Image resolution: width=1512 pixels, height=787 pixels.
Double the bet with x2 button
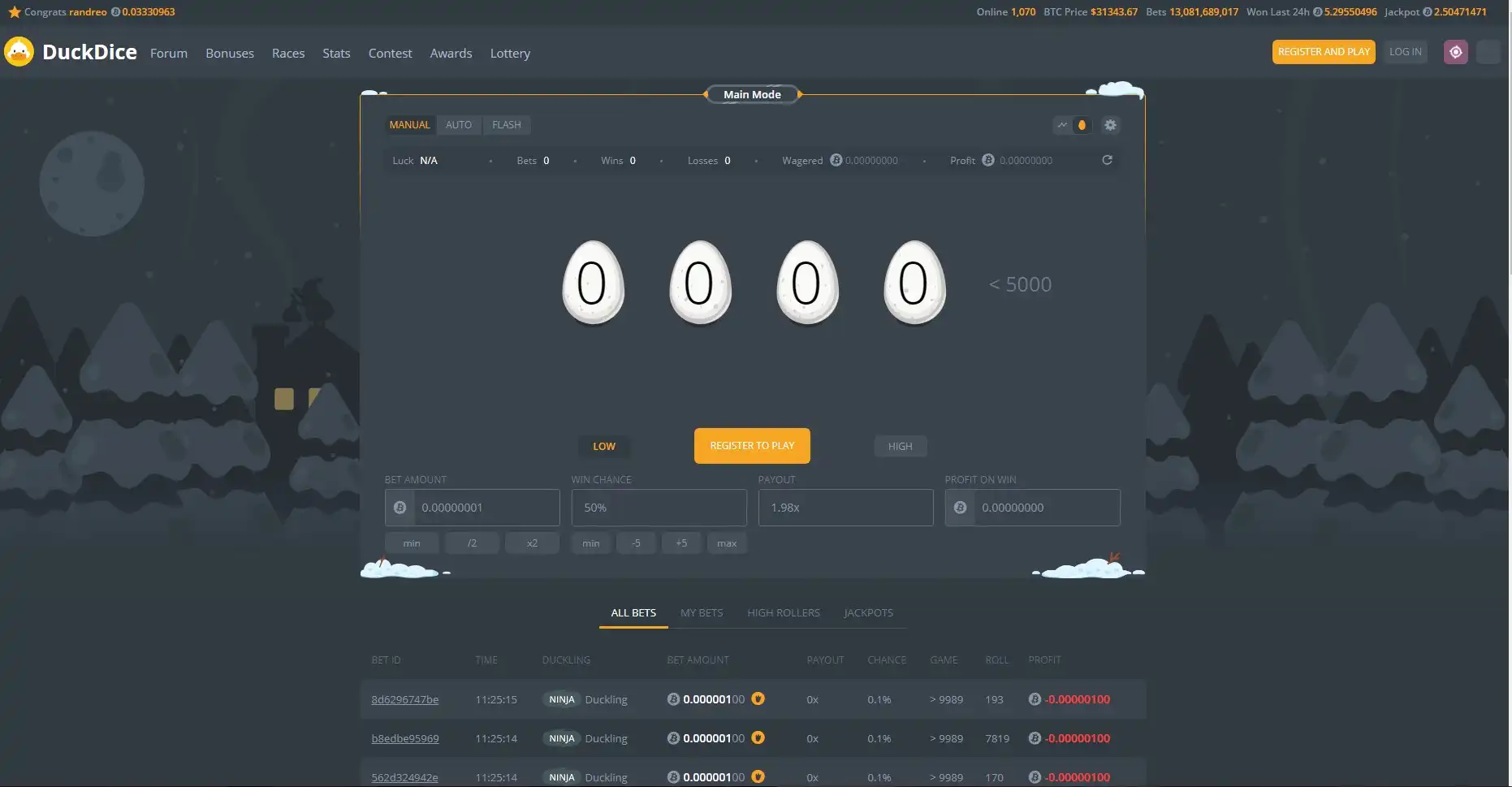532,543
